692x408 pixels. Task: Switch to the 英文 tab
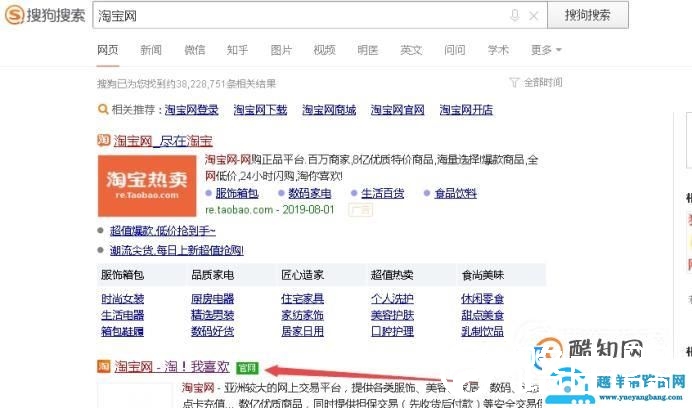click(x=411, y=50)
